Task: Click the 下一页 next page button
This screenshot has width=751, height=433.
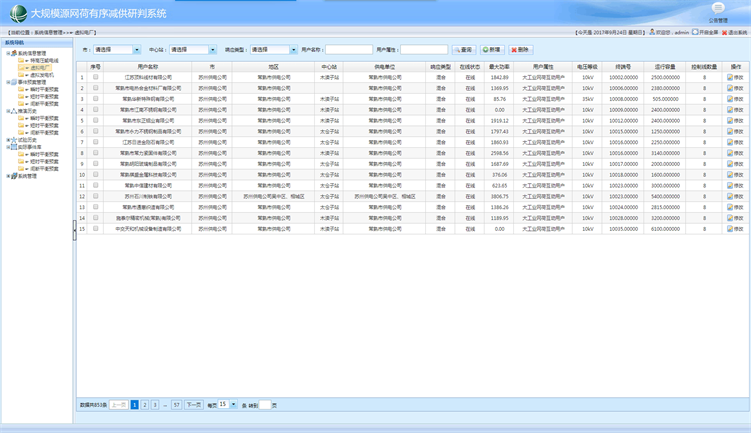Action: point(194,405)
